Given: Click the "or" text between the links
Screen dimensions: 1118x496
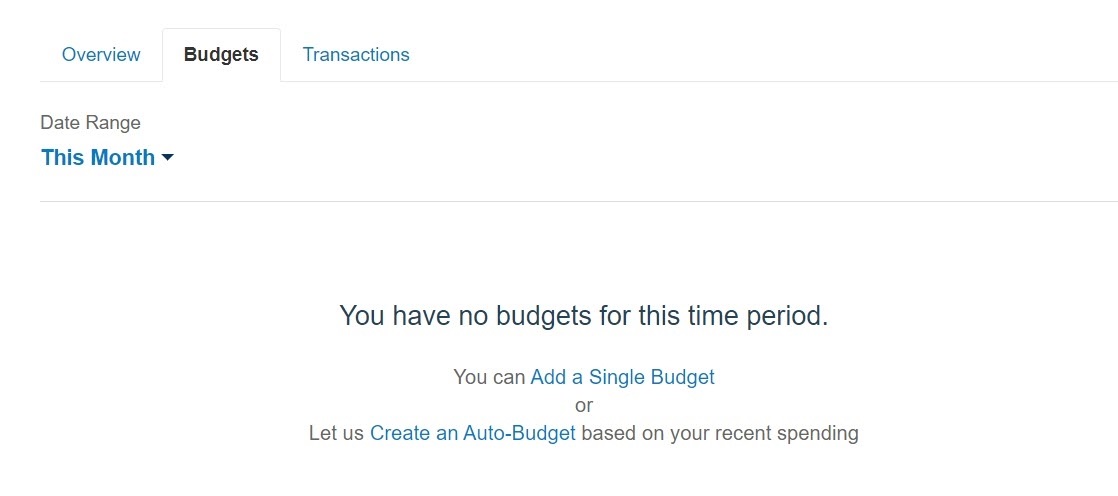Looking at the screenshot, I should click(584, 405).
